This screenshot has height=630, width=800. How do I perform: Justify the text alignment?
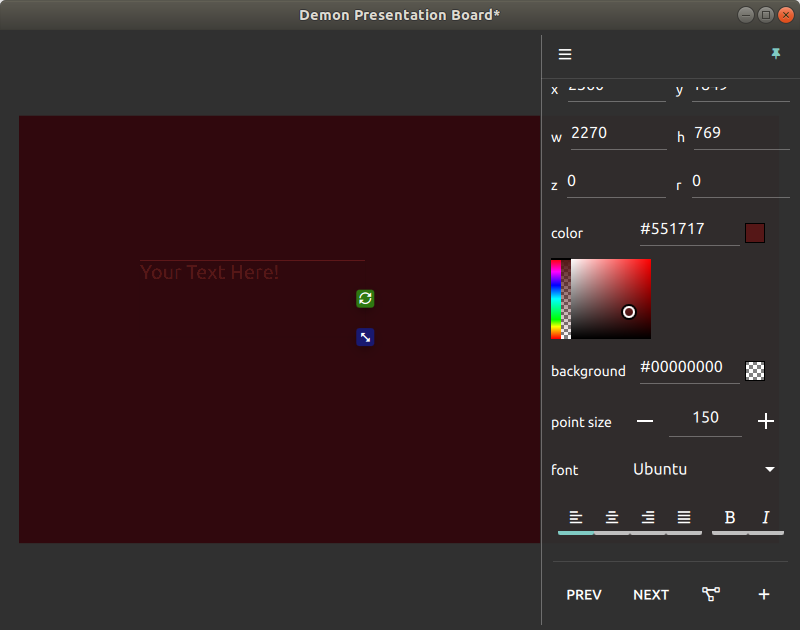click(684, 517)
